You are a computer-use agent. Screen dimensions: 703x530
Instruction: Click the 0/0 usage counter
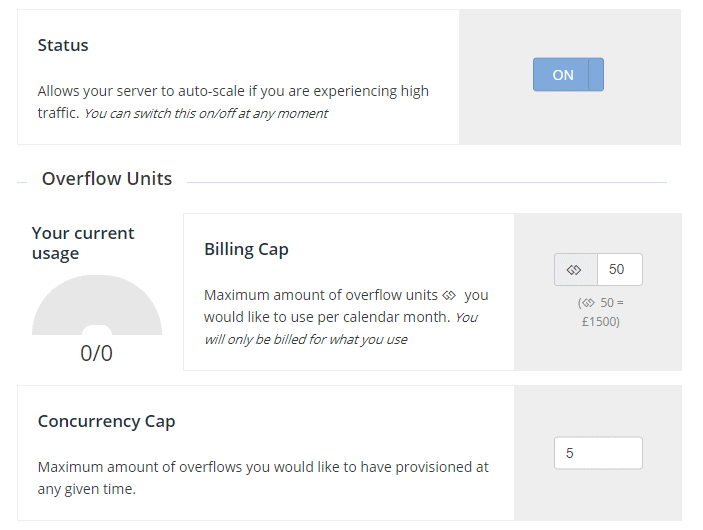96,353
